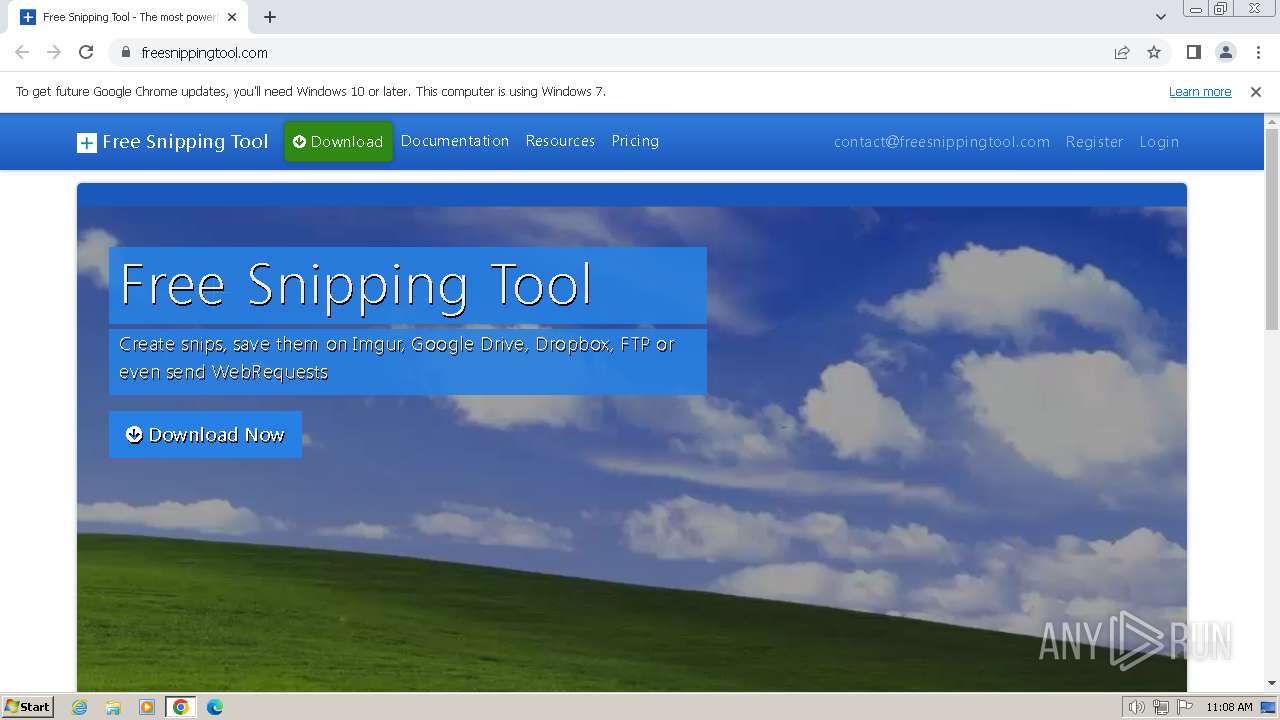The height and width of the screenshot is (720, 1280).
Task: View site info via the padlock icon
Action: (125, 52)
